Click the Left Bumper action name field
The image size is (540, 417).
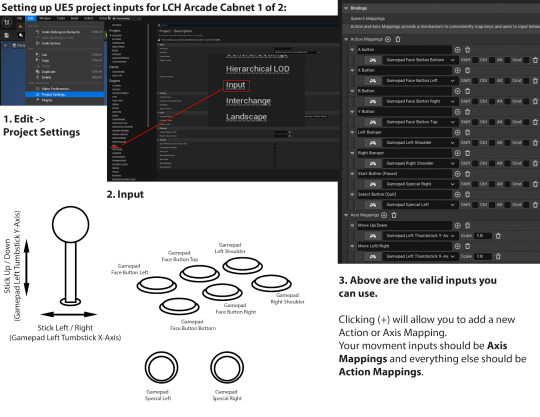click(x=404, y=132)
